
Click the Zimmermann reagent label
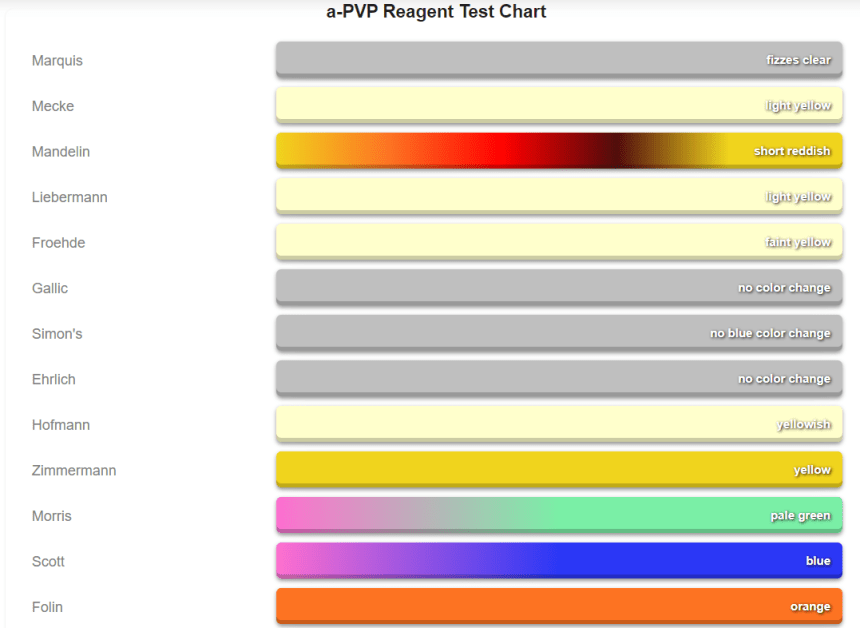(x=73, y=470)
